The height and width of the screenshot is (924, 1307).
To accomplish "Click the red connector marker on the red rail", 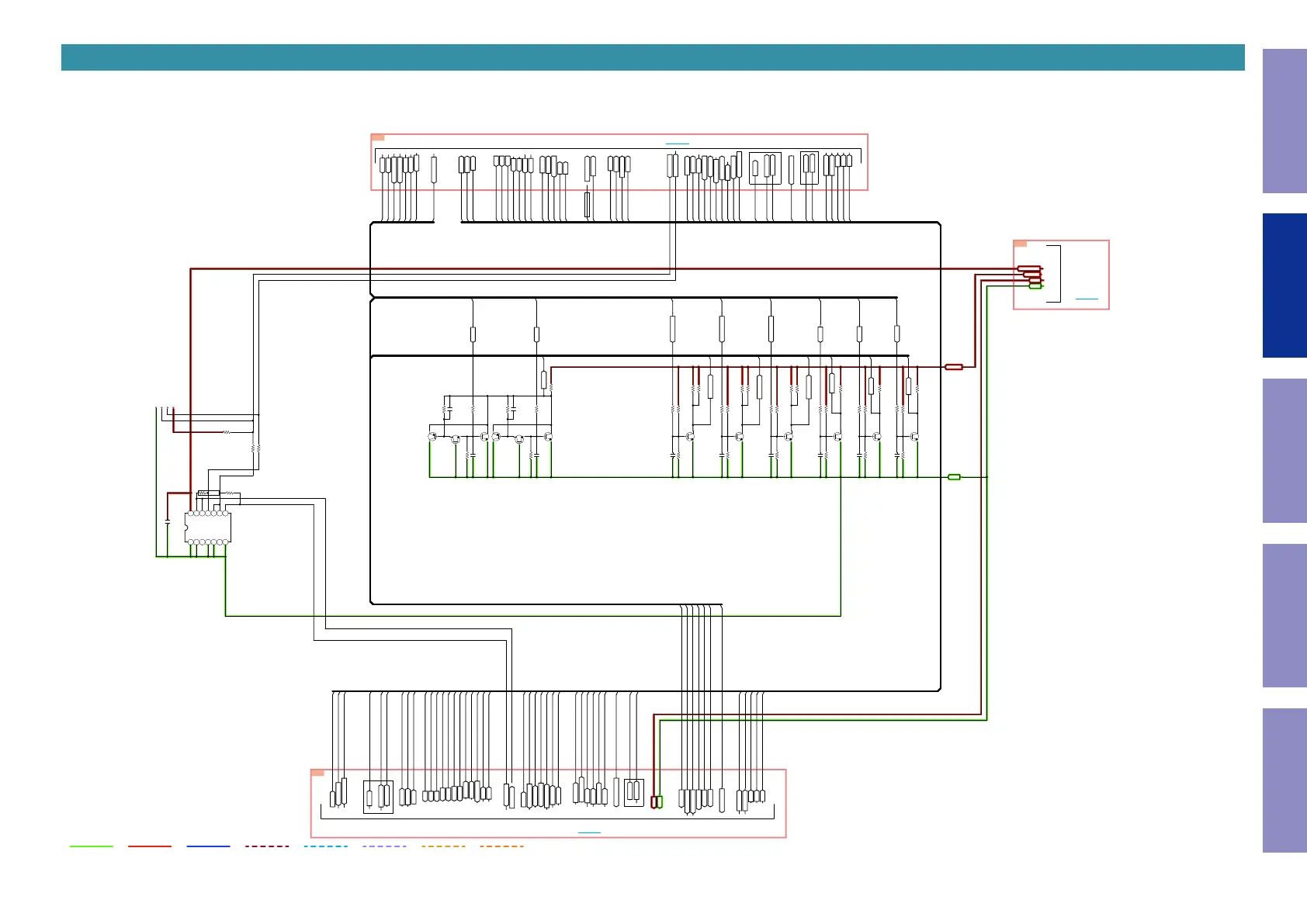I will (x=954, y=367).
